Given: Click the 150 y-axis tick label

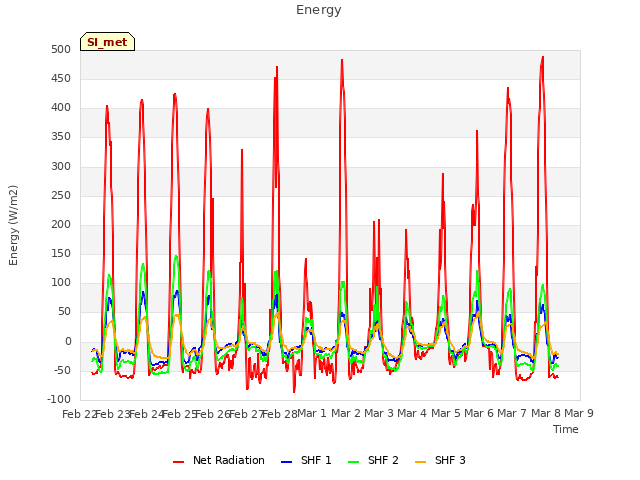Looking at the screenshot, I should tap(61, 253).
